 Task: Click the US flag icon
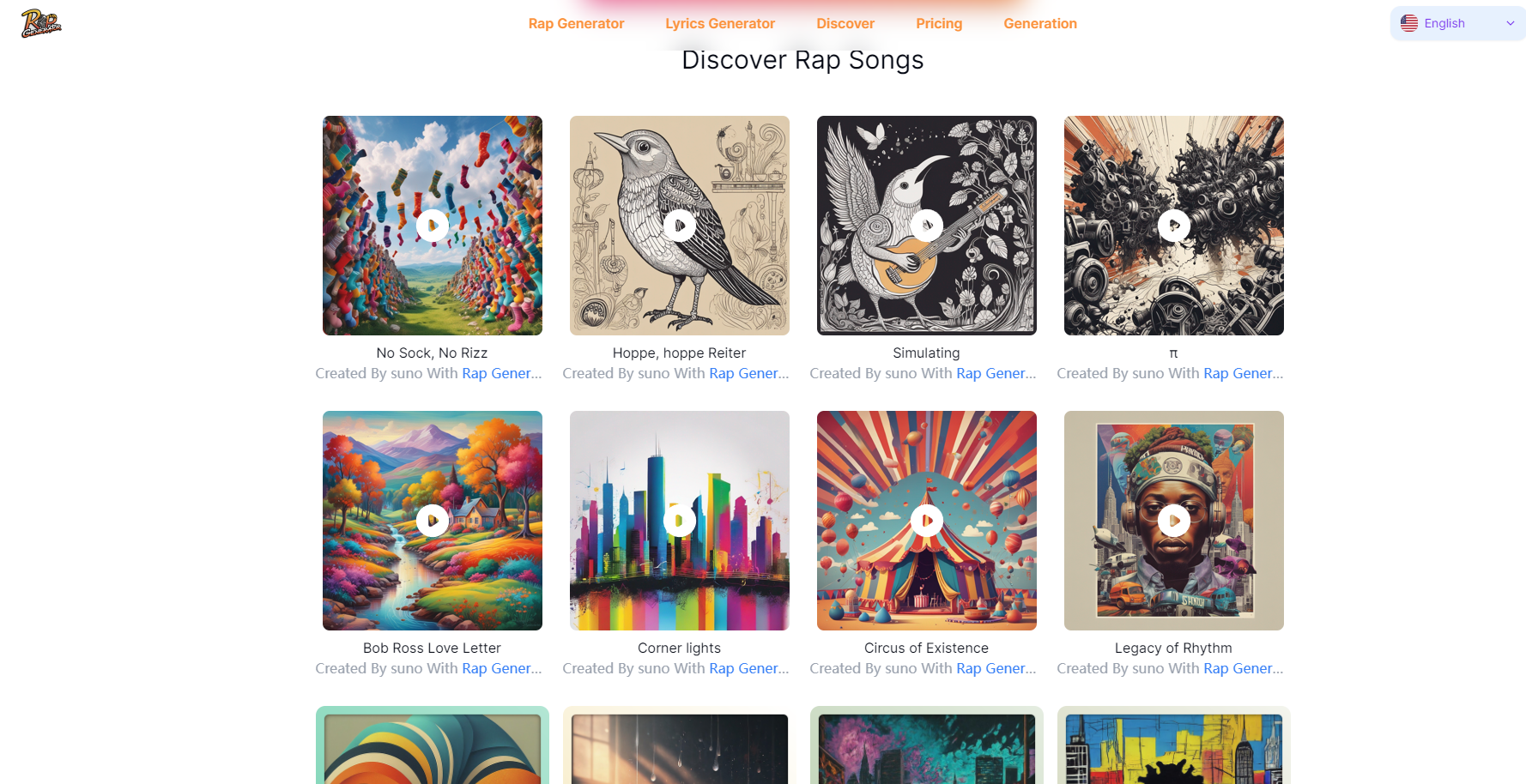click(1408, 23)
